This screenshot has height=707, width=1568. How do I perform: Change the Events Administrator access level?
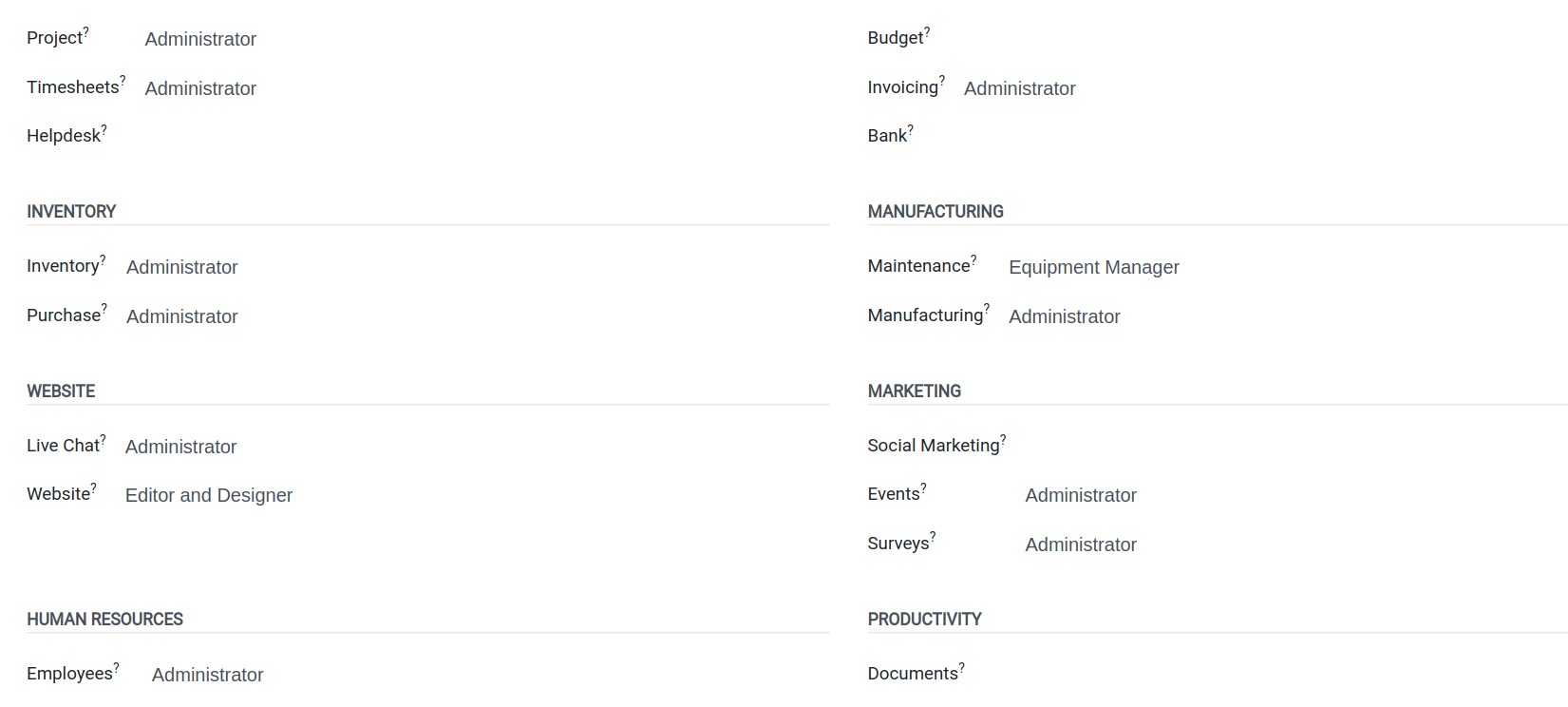(x=1296, y=495)
